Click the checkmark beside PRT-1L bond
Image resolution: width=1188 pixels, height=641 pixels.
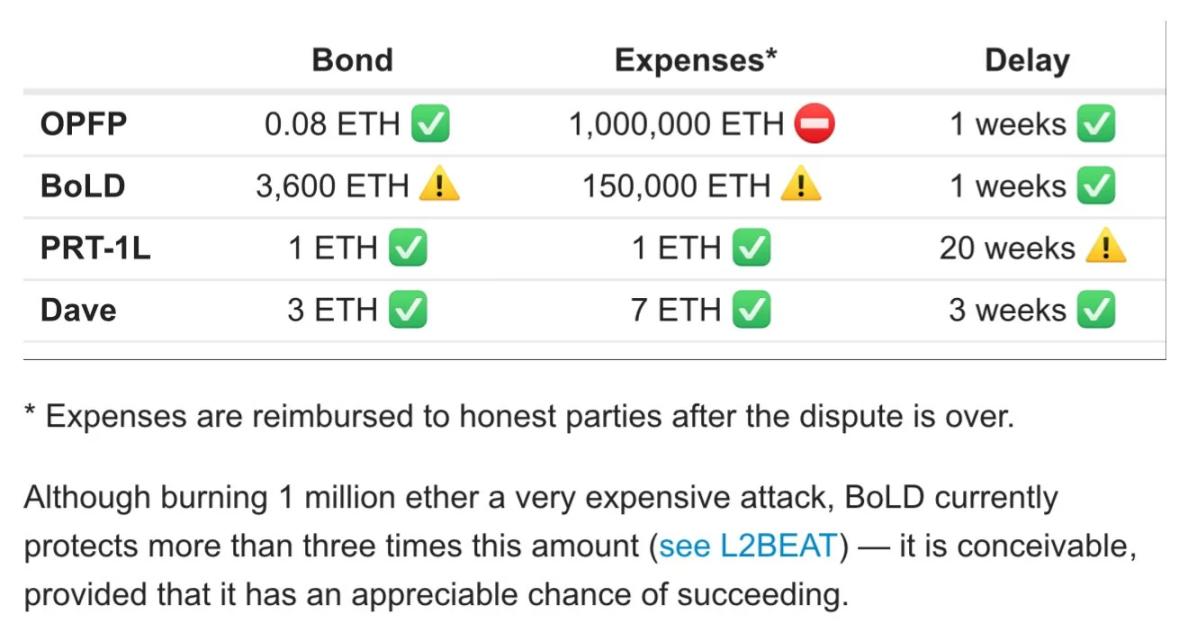pos(408,248)
